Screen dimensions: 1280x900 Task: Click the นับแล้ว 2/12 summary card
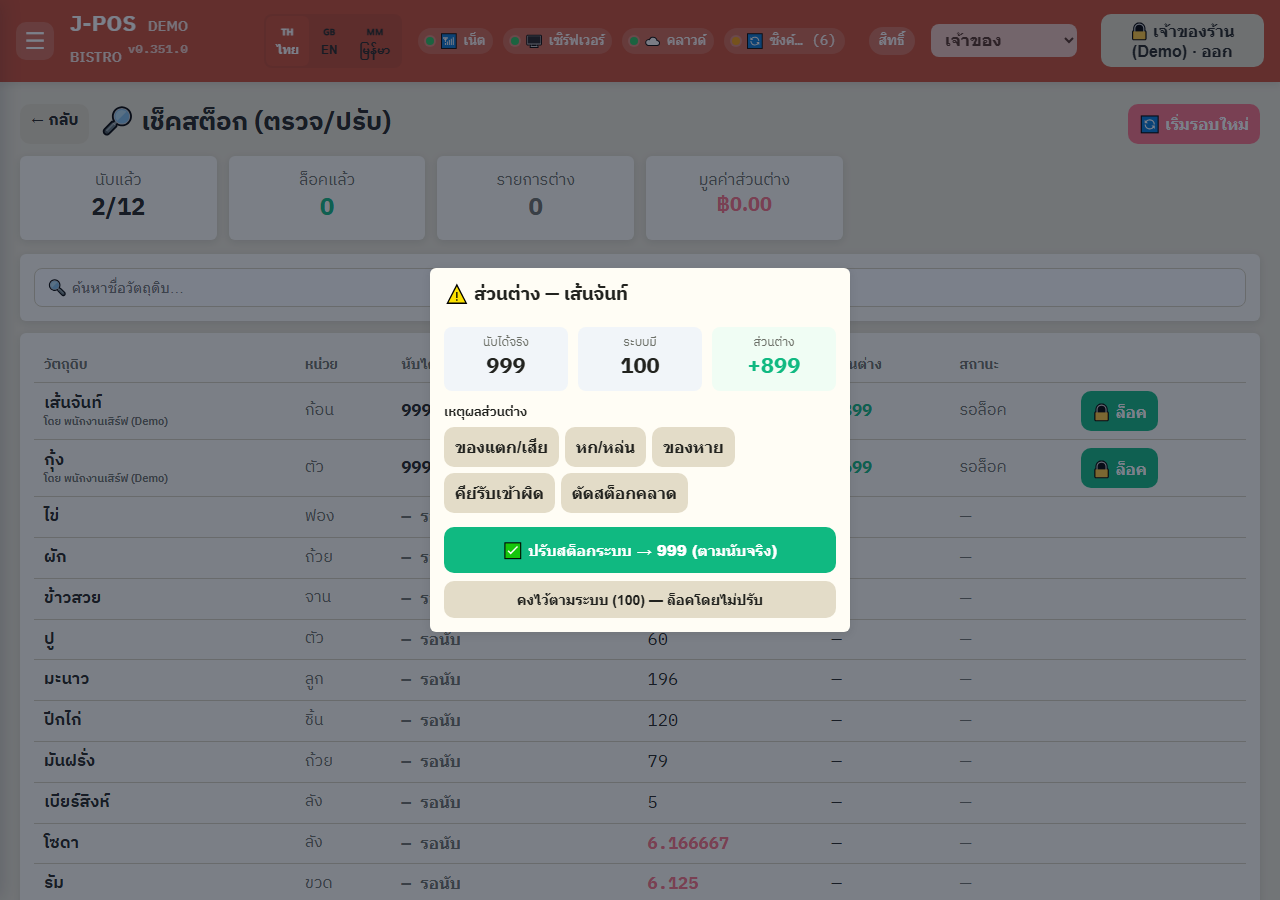pos(118,198)
